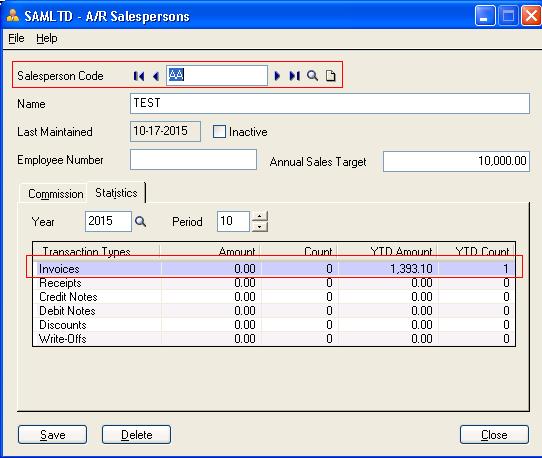Open the File menu

16,38
